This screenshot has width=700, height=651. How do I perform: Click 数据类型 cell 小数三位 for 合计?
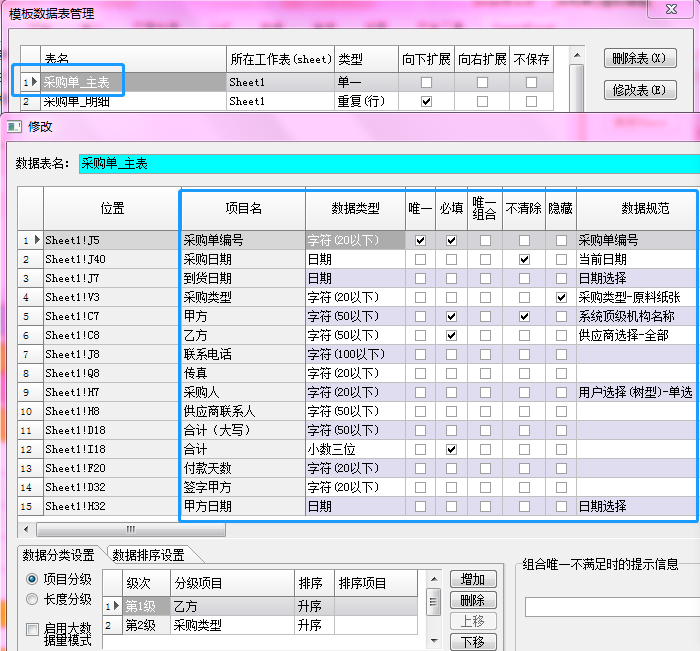(x=355, y=449)
